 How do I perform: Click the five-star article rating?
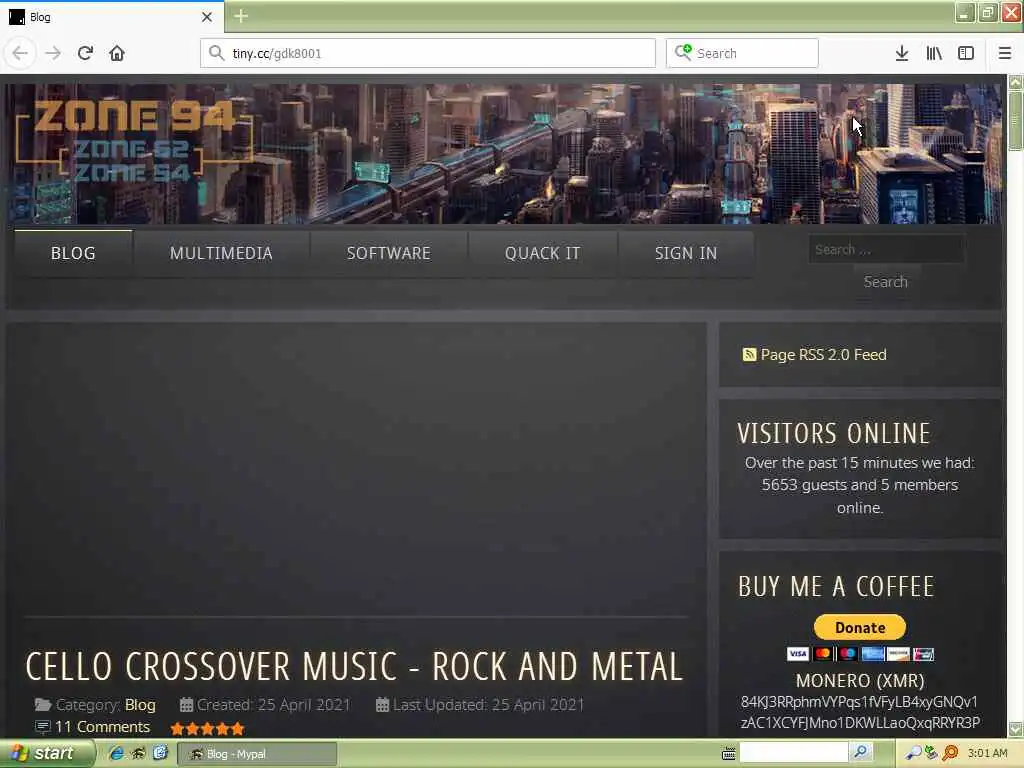pyautogui.click(x=207, y=729)
